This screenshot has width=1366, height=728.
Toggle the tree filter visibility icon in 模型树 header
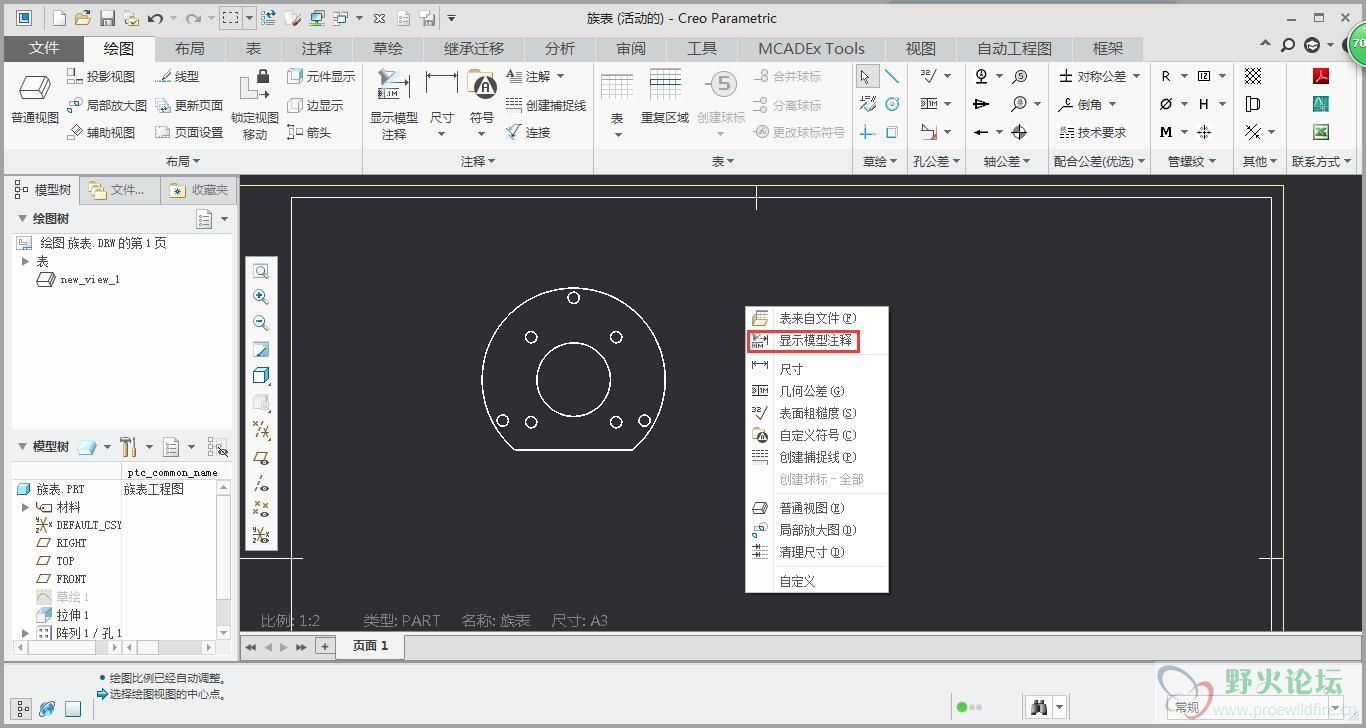click(x=217, y=447)
